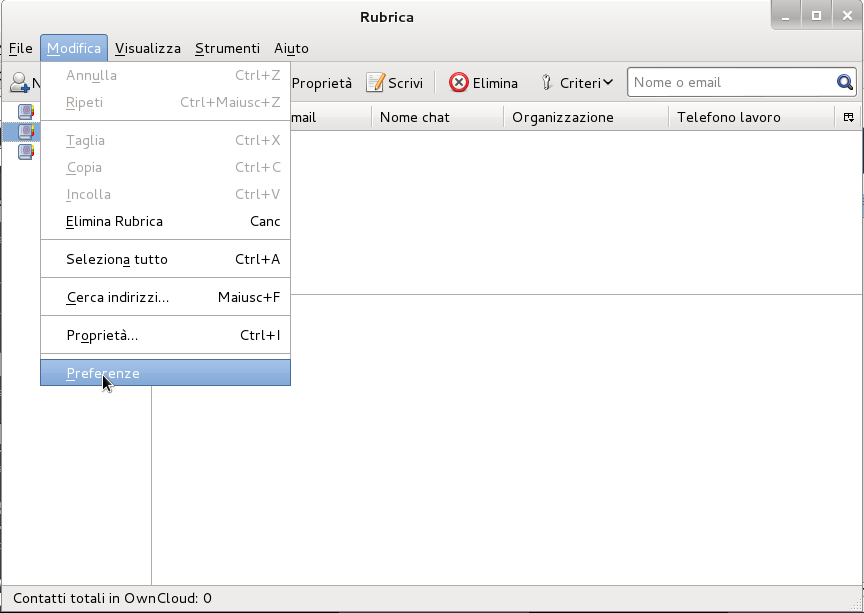Open the Aiuto menu
Image resolution: width=864 pixels, height=613 pixels.
pyautogui.click(x=291, y=48)
